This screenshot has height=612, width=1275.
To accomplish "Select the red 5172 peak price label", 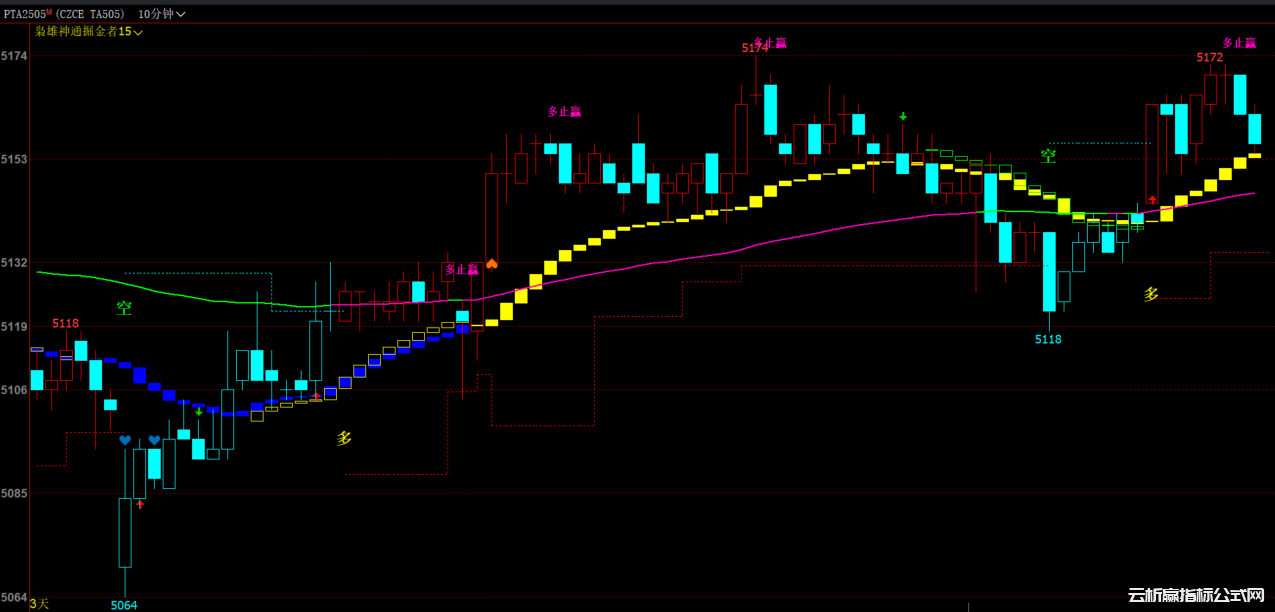I will pos(1210,57).
